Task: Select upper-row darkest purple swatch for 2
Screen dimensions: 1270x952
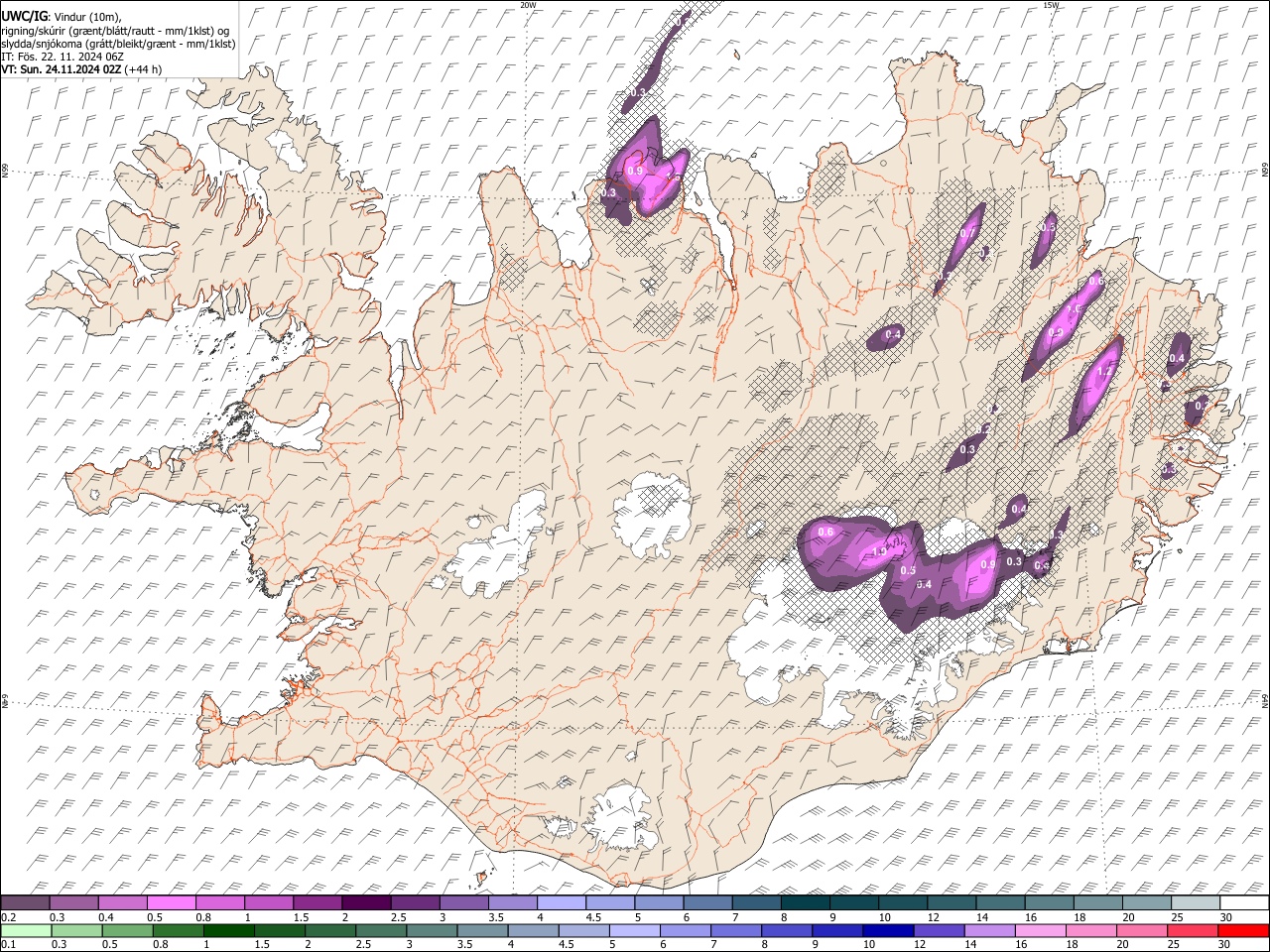Action: [x=366, y=903]
